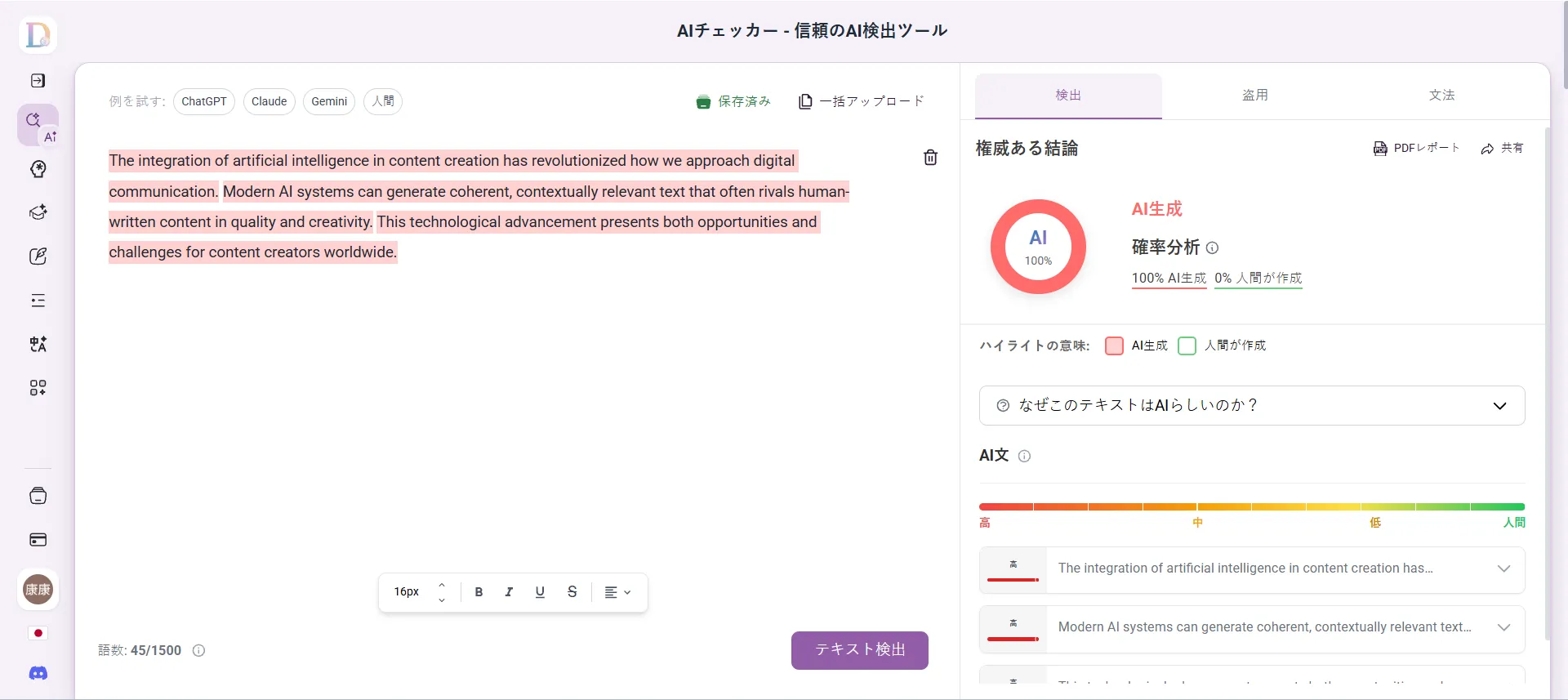Open the Discord community link icon
The image size is (1568, 700).
pyautogui.click(x=38, y=673)
